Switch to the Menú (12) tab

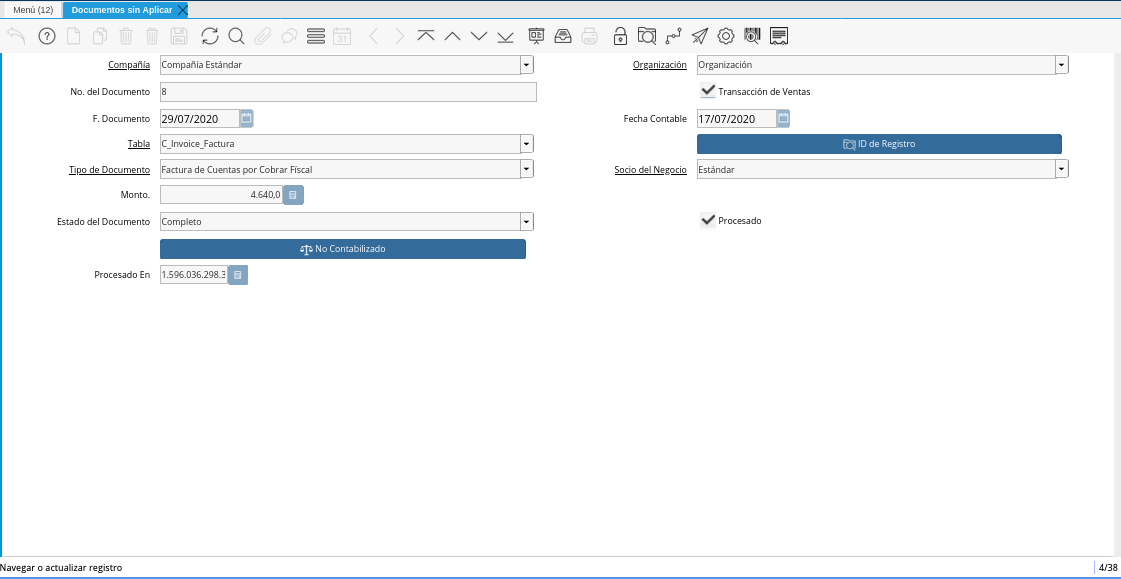click(x=32, y=10)
